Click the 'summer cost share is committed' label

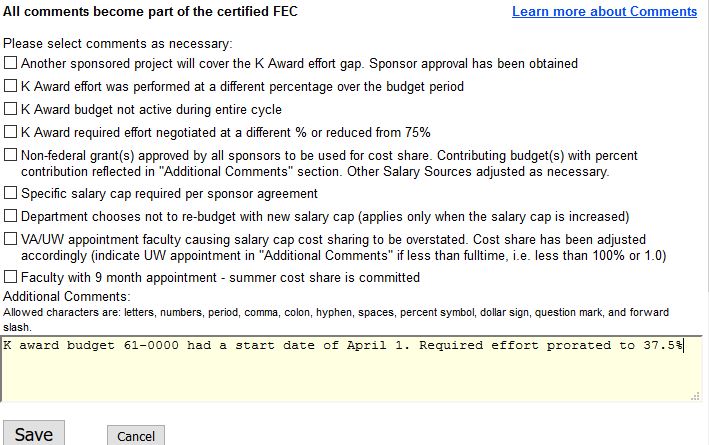click(324, 277)
